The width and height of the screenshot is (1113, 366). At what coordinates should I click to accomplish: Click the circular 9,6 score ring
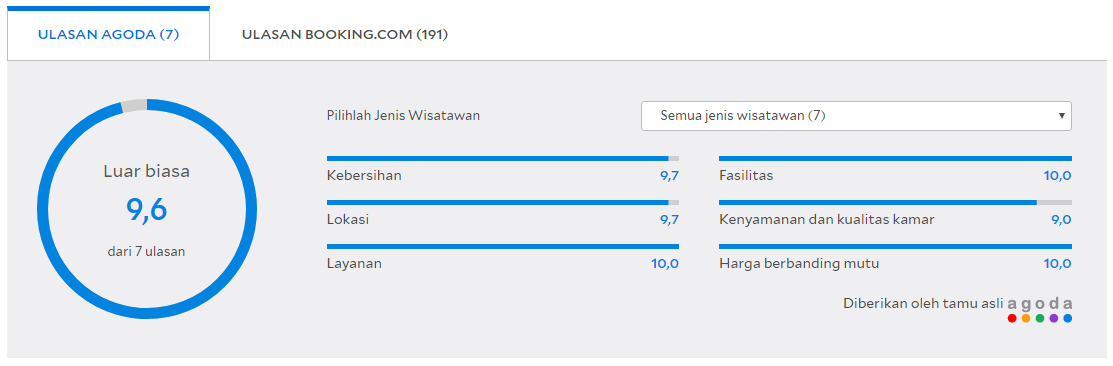click(147, 209)
